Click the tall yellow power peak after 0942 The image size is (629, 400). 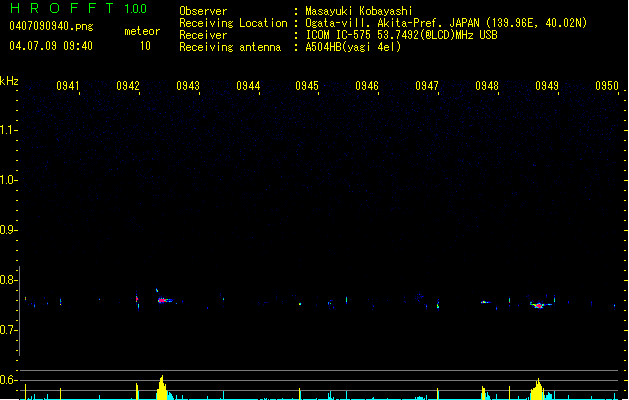tap(162, 388)
